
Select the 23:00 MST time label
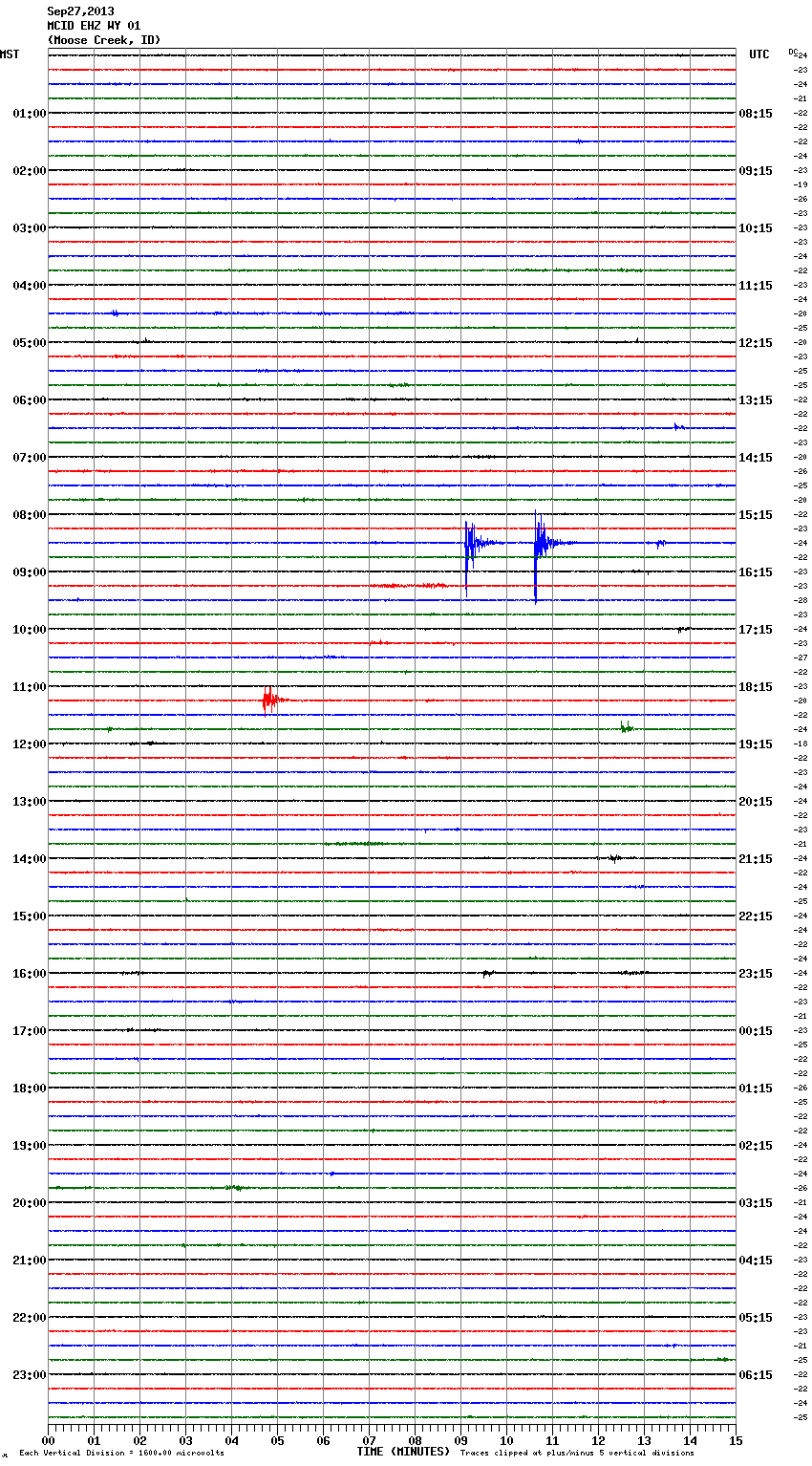pos(30,1375)
